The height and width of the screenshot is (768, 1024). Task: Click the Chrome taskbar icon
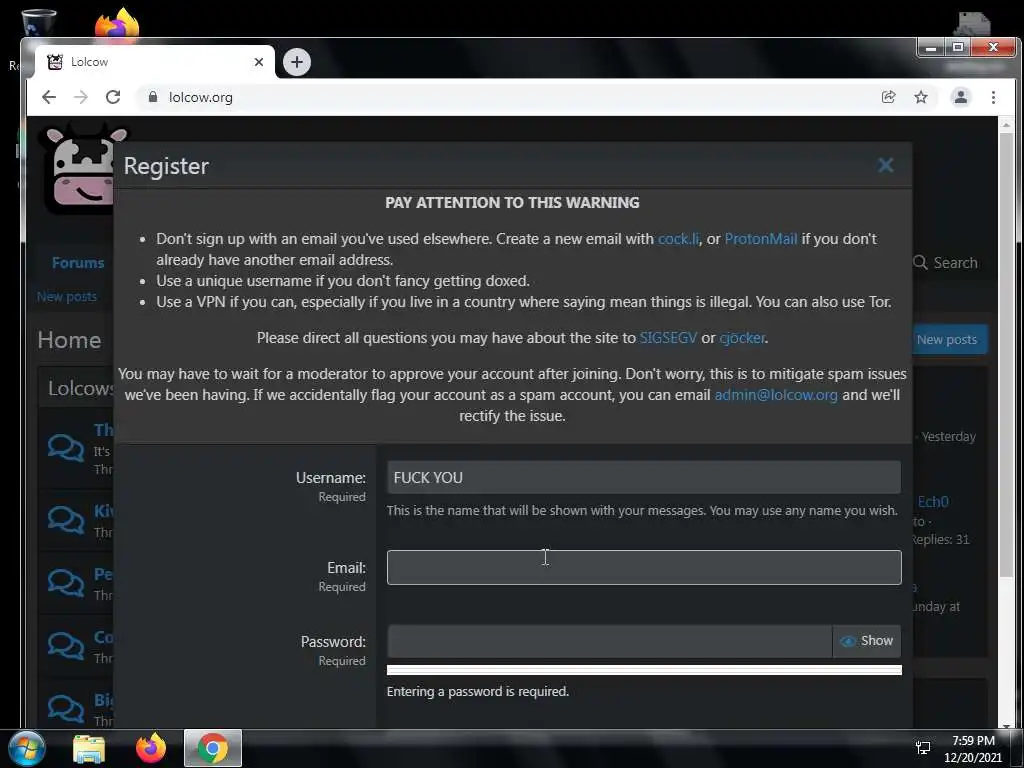[x=213, y=748]
